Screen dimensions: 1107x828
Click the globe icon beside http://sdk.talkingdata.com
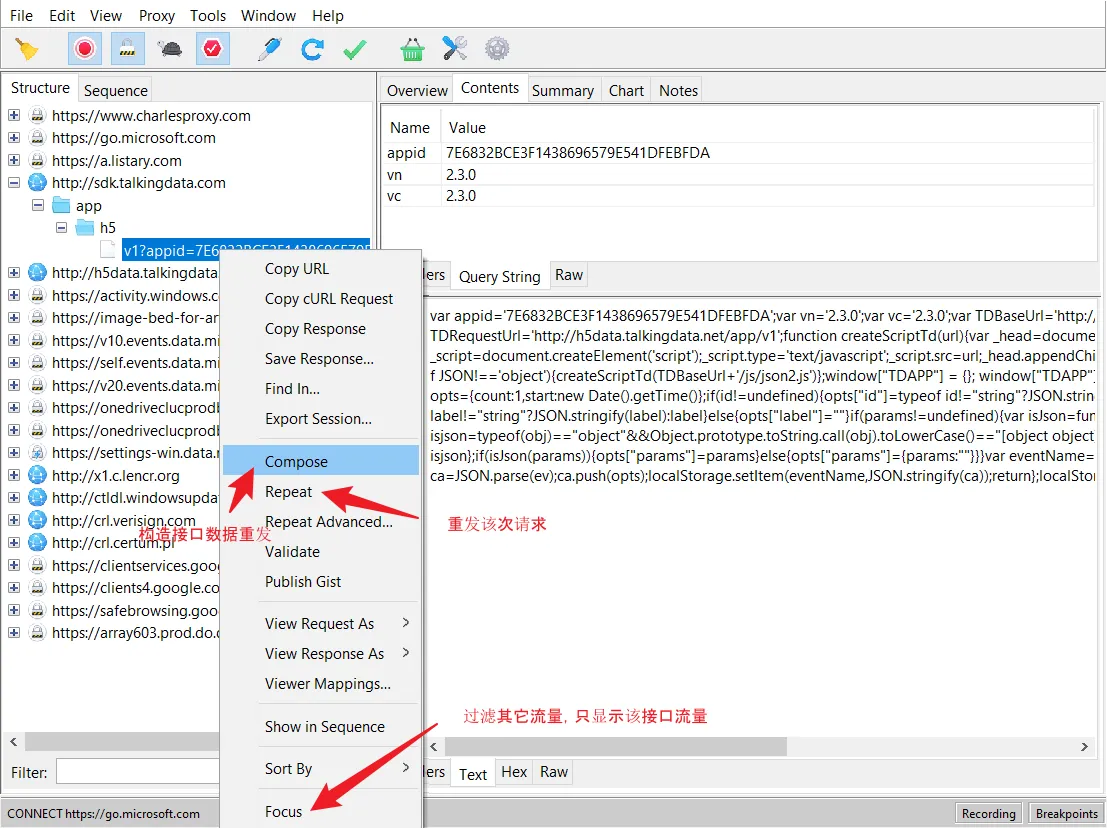37,183
